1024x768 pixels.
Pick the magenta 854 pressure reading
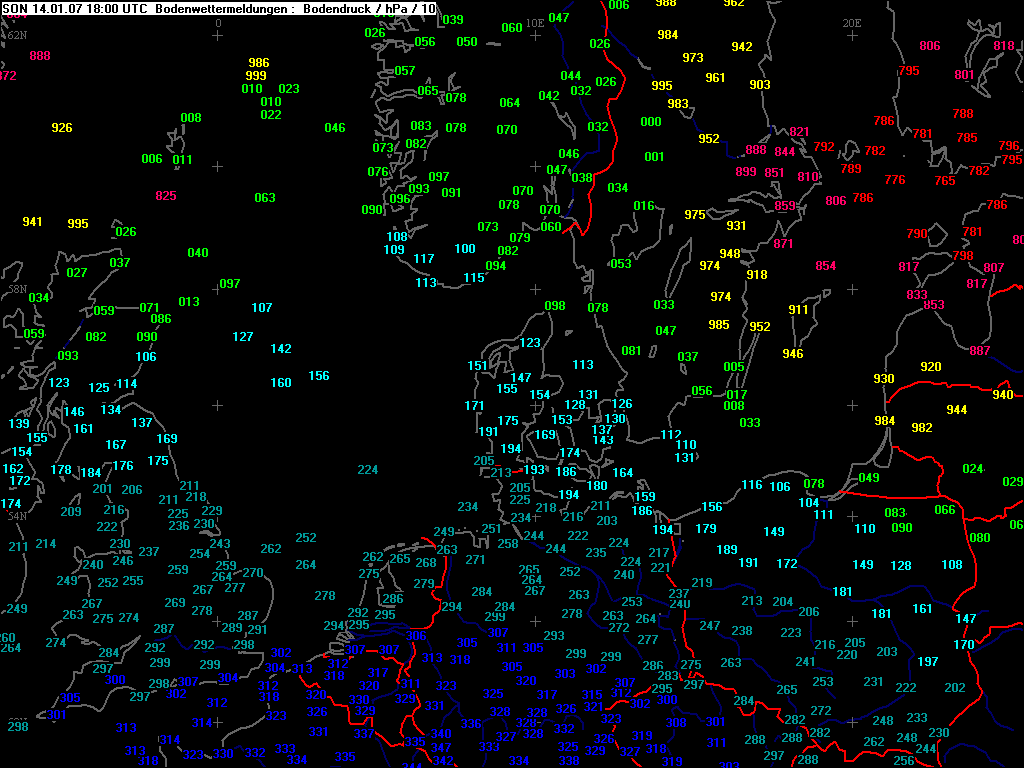(x=826, y=266)
